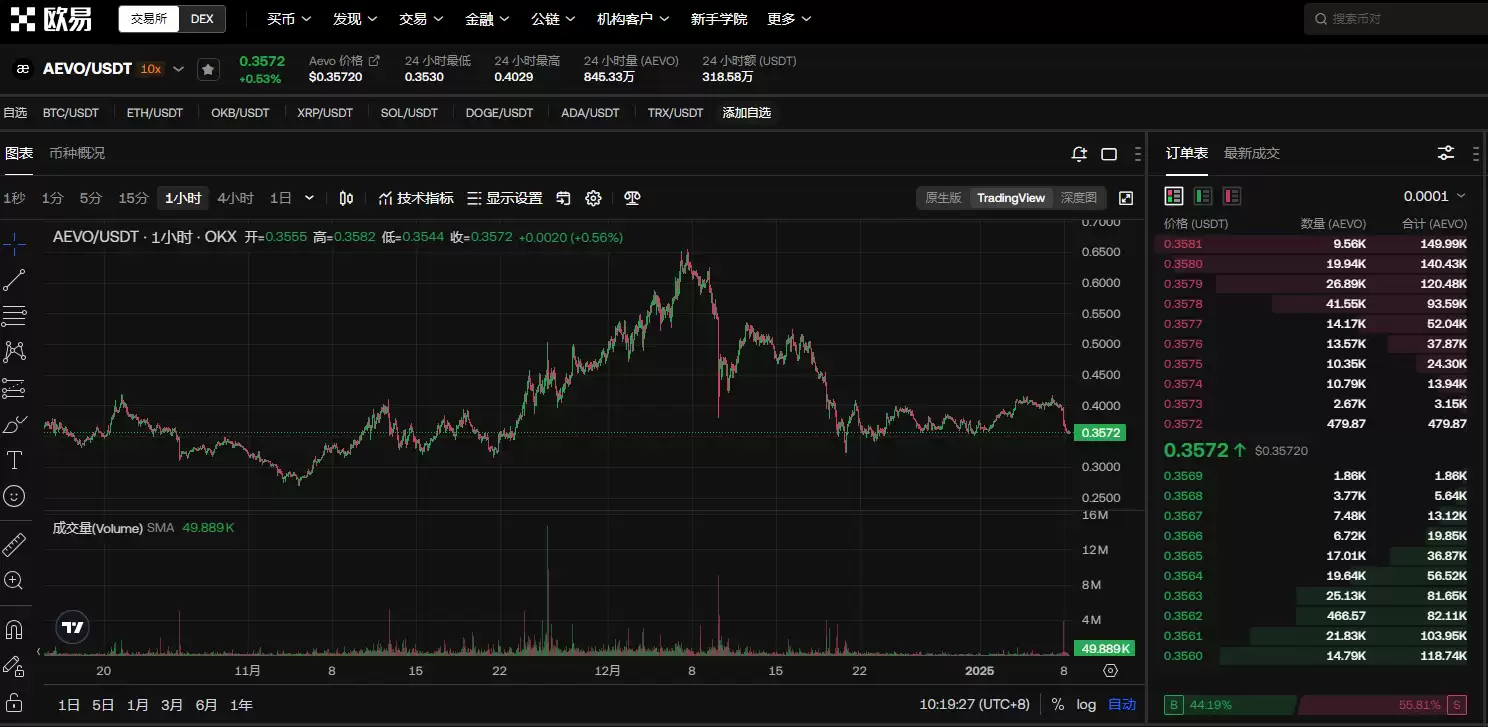The image size is (1488, 727).
Task: Expand more timeframe options after 1日
Action: point(309,198)
